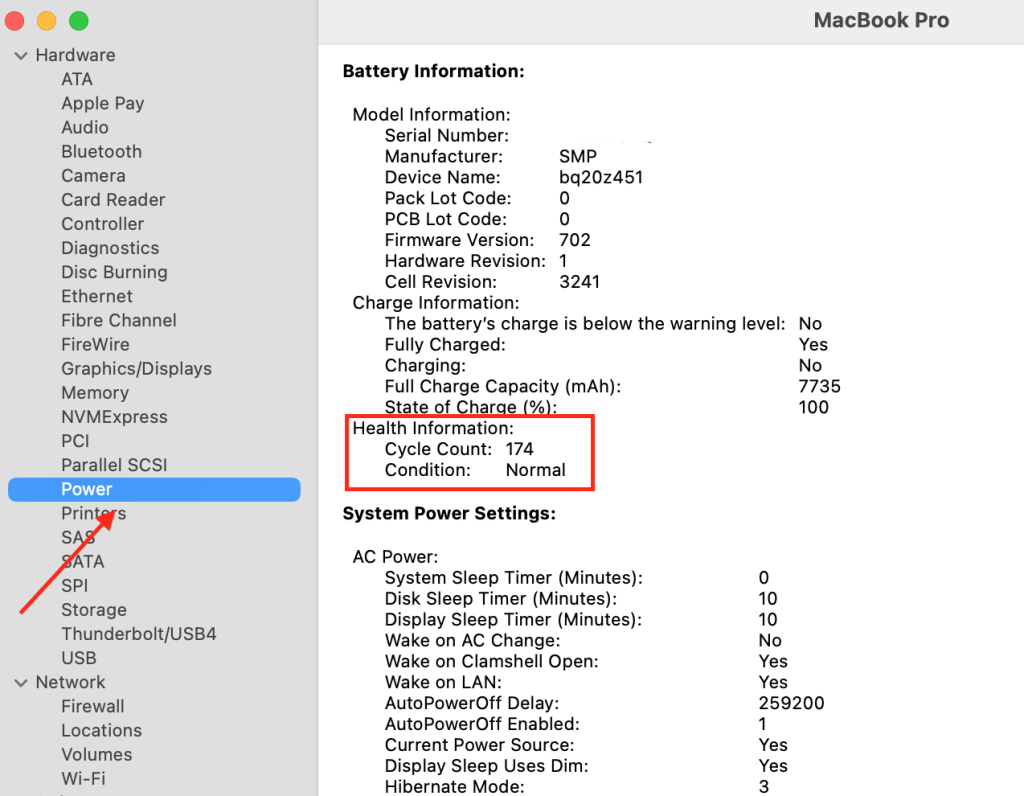Click the Health Information label
The height and width of the screenshot is (796, 1024).
click(x=434, y=428)
